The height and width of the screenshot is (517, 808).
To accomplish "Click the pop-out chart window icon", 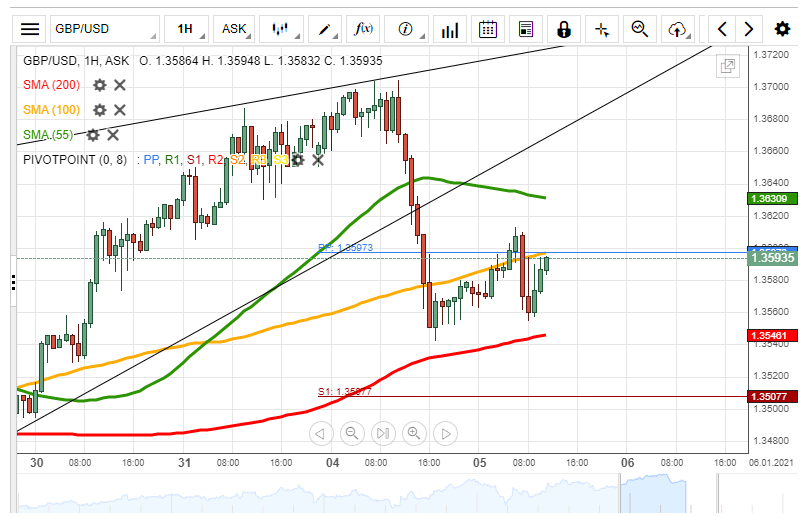I will (x=728, y=67).
